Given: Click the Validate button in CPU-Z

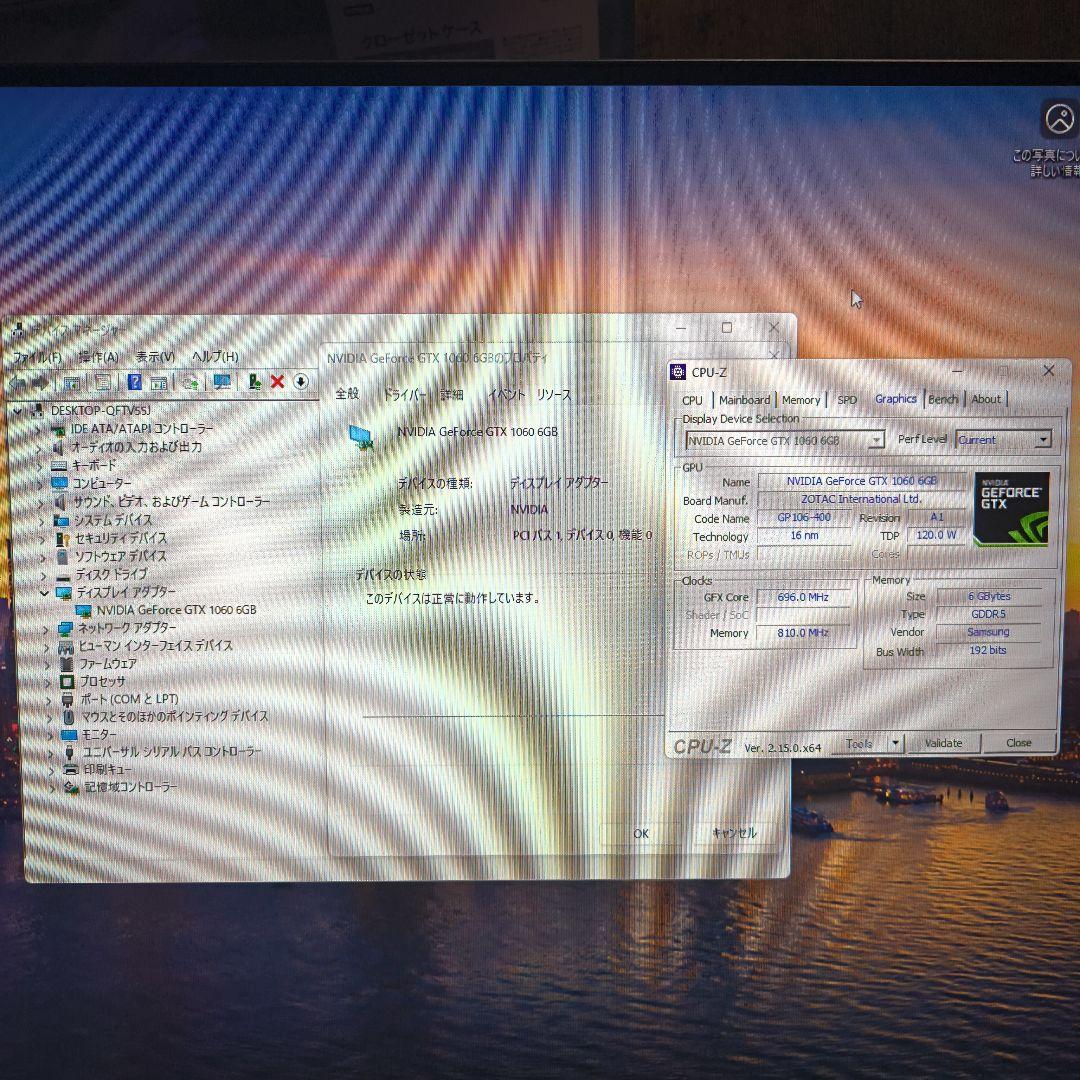Looking at the screenshot, I should point(943,743).
